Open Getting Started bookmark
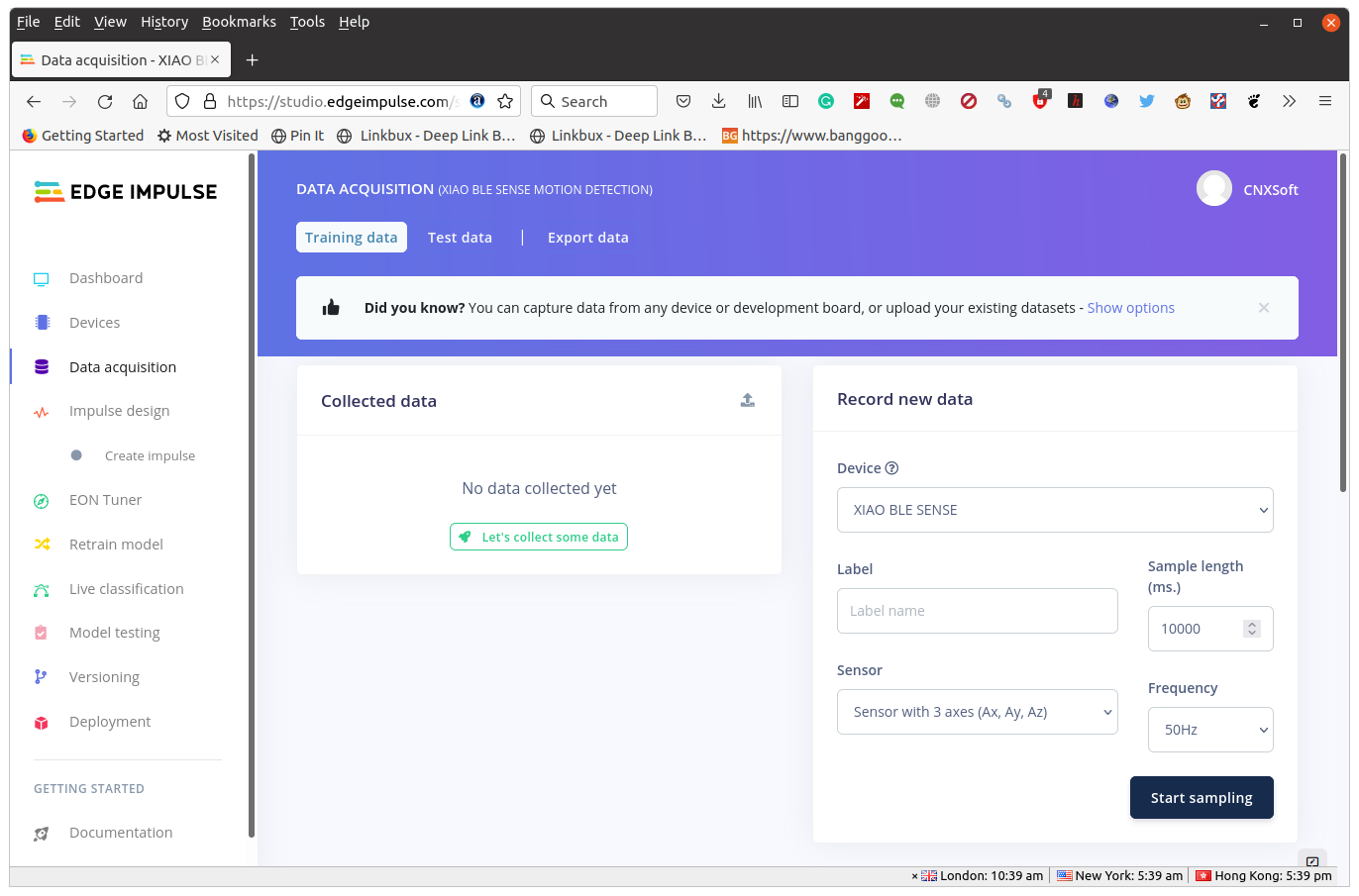This screenshot has width=1359, height=896. [x=82, y=136]
